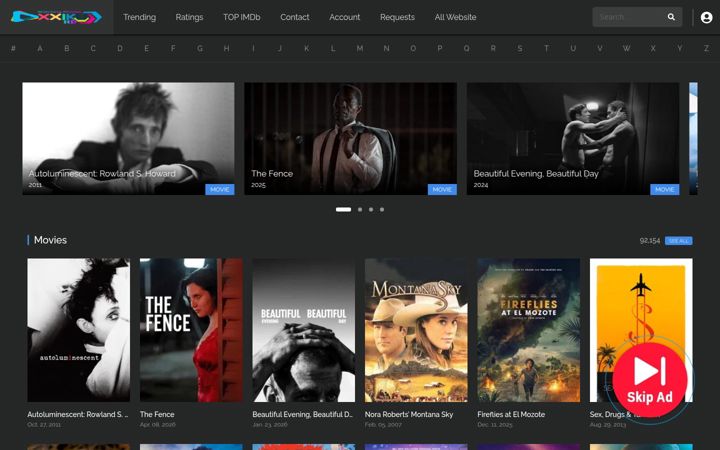
Task: Filter titles by letter A
Action: point(40,48)
